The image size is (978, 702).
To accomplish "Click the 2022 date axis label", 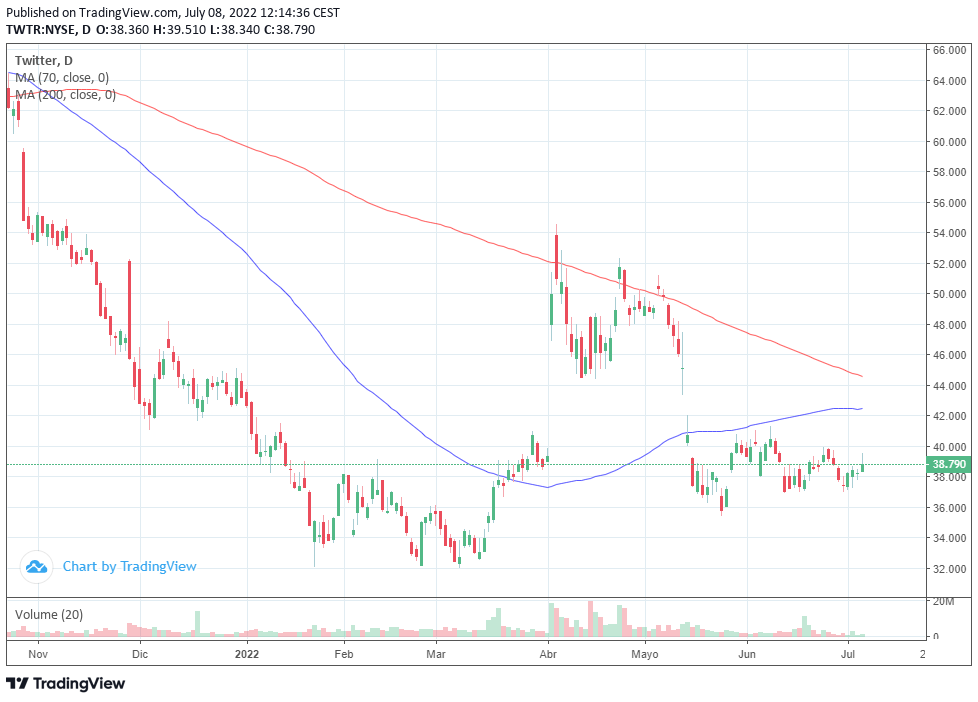I will (247, 654).
